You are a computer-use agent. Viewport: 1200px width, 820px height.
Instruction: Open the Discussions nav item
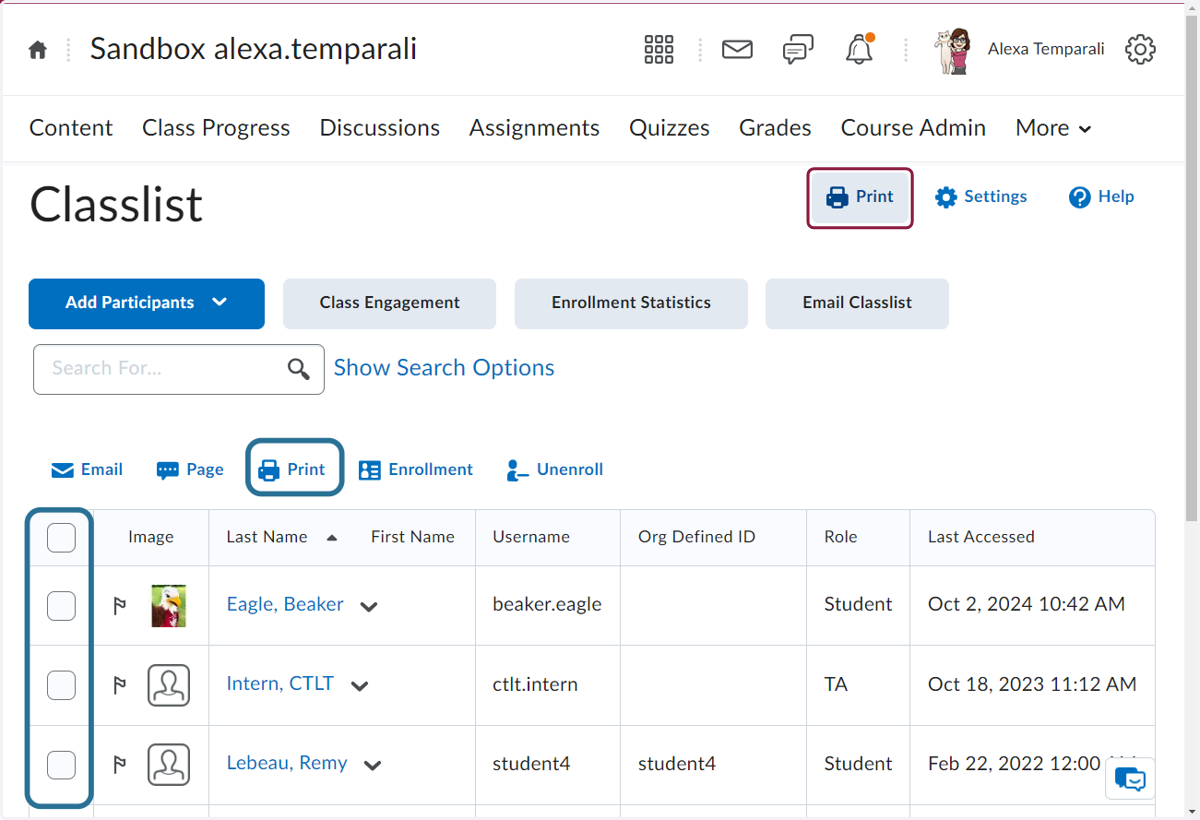point(380,128)
